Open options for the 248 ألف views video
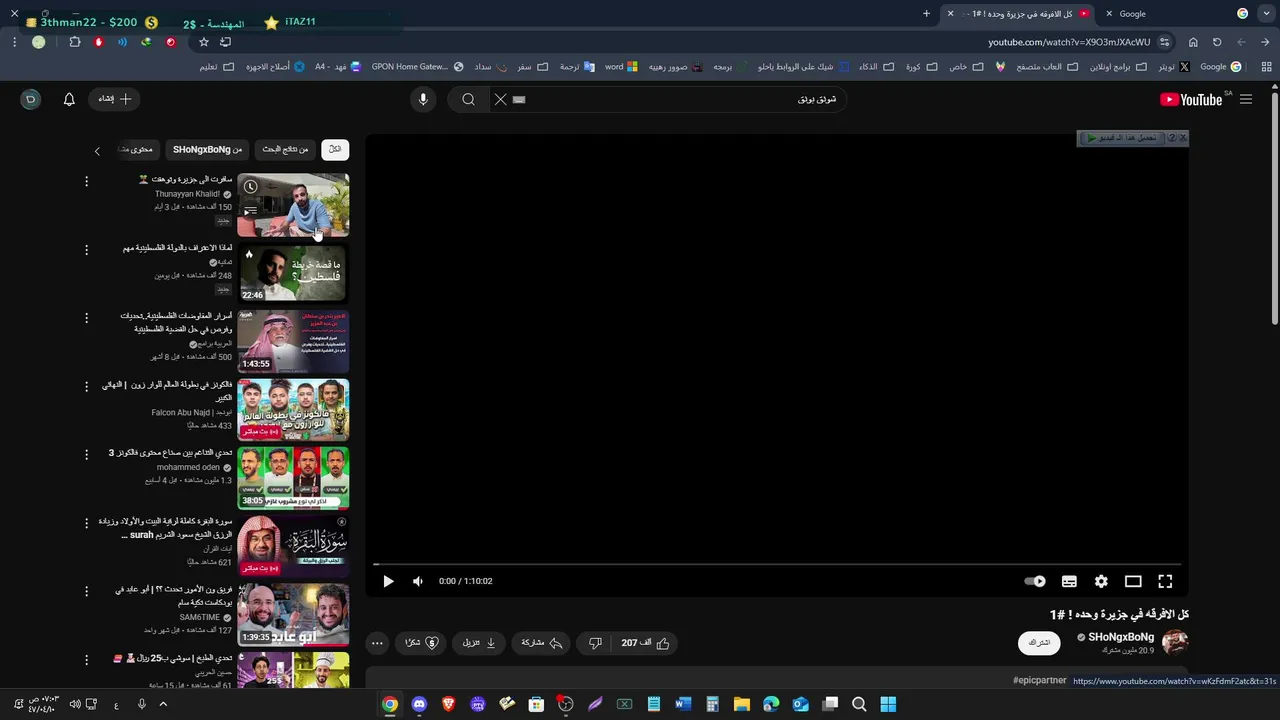Viewport: 1280px width, 720px height. tap(86, 249)
